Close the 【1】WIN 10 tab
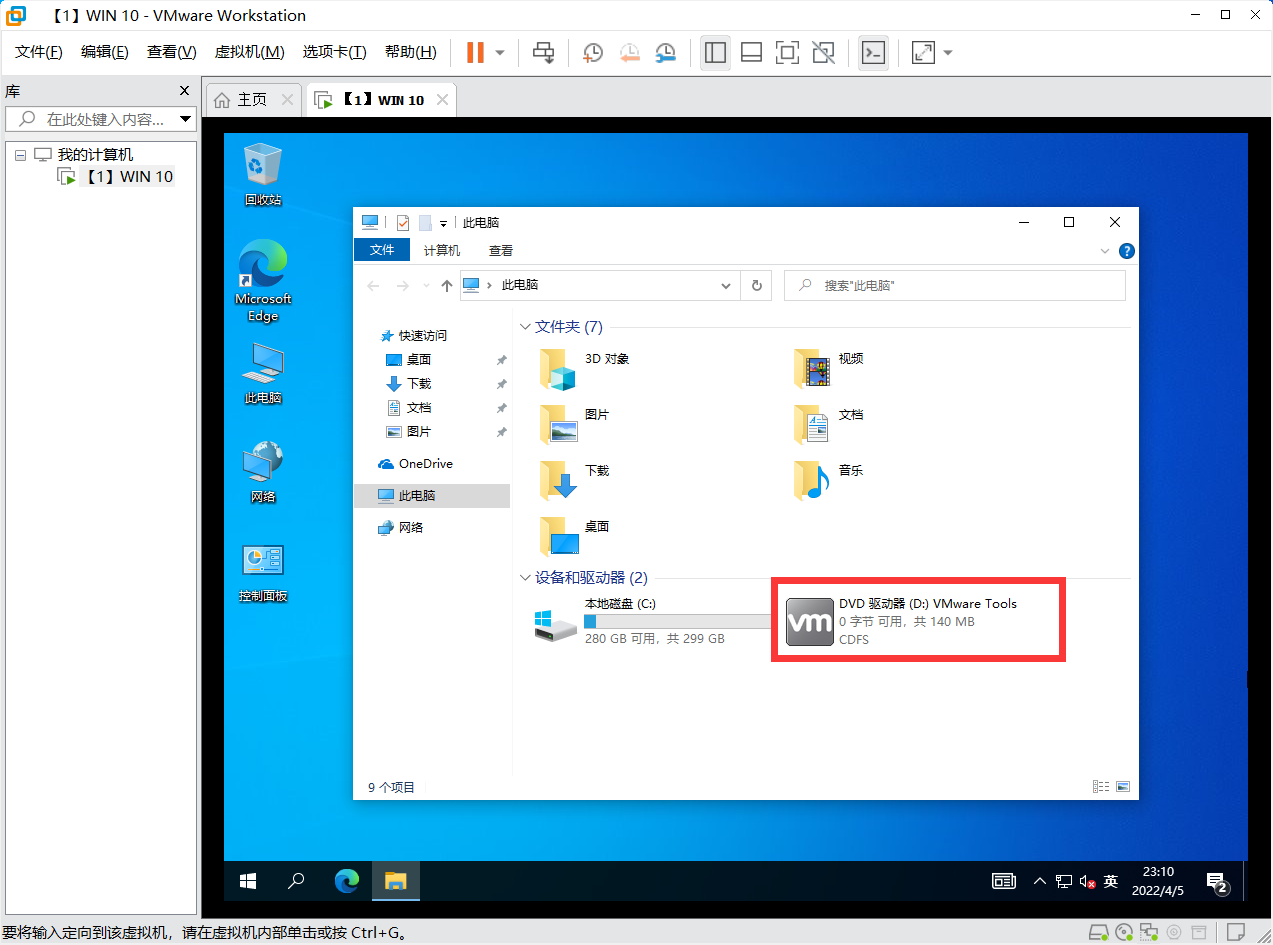Image resolution: width=1273 pixels, height=945 pixels. pos(442,99)
